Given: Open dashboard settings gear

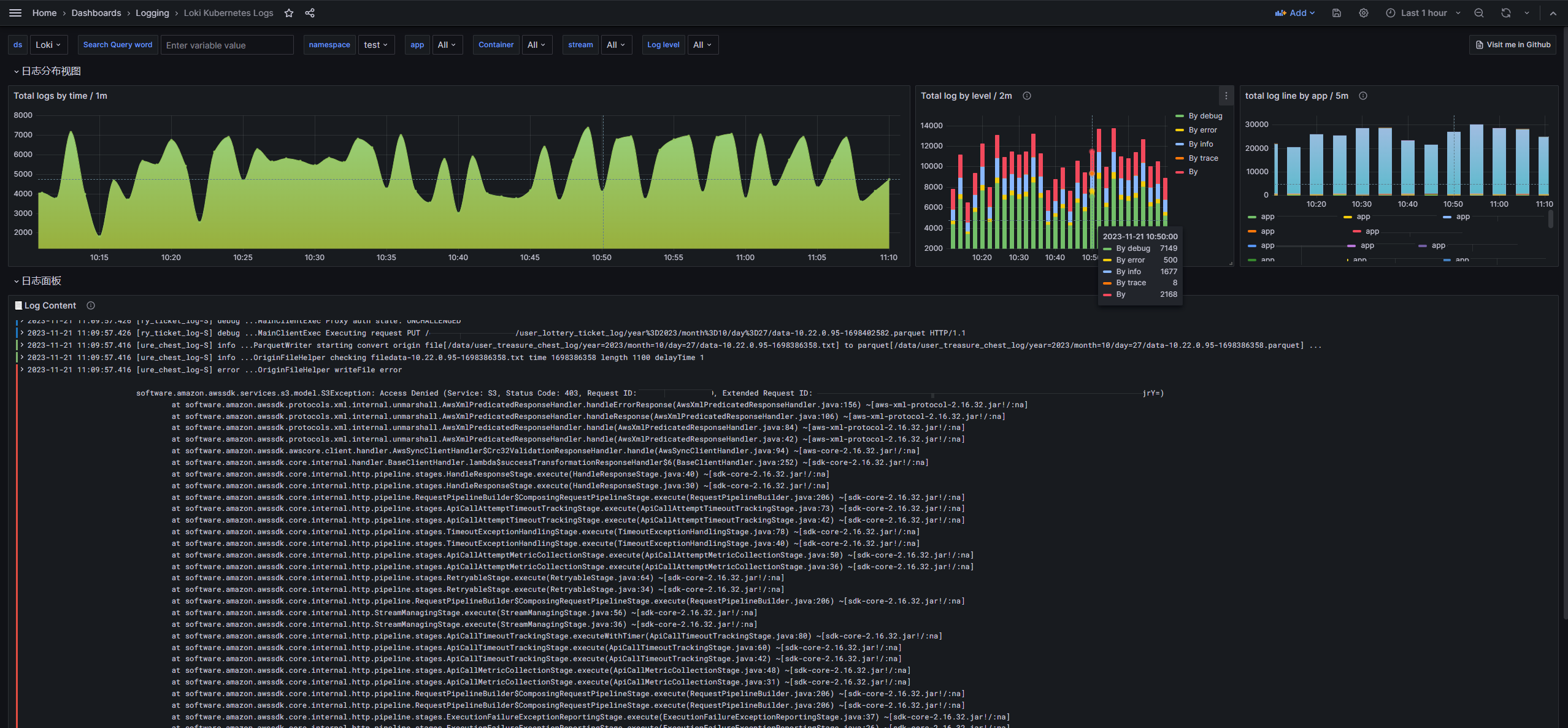Looking at the screenshot, I should (1364, 13).
